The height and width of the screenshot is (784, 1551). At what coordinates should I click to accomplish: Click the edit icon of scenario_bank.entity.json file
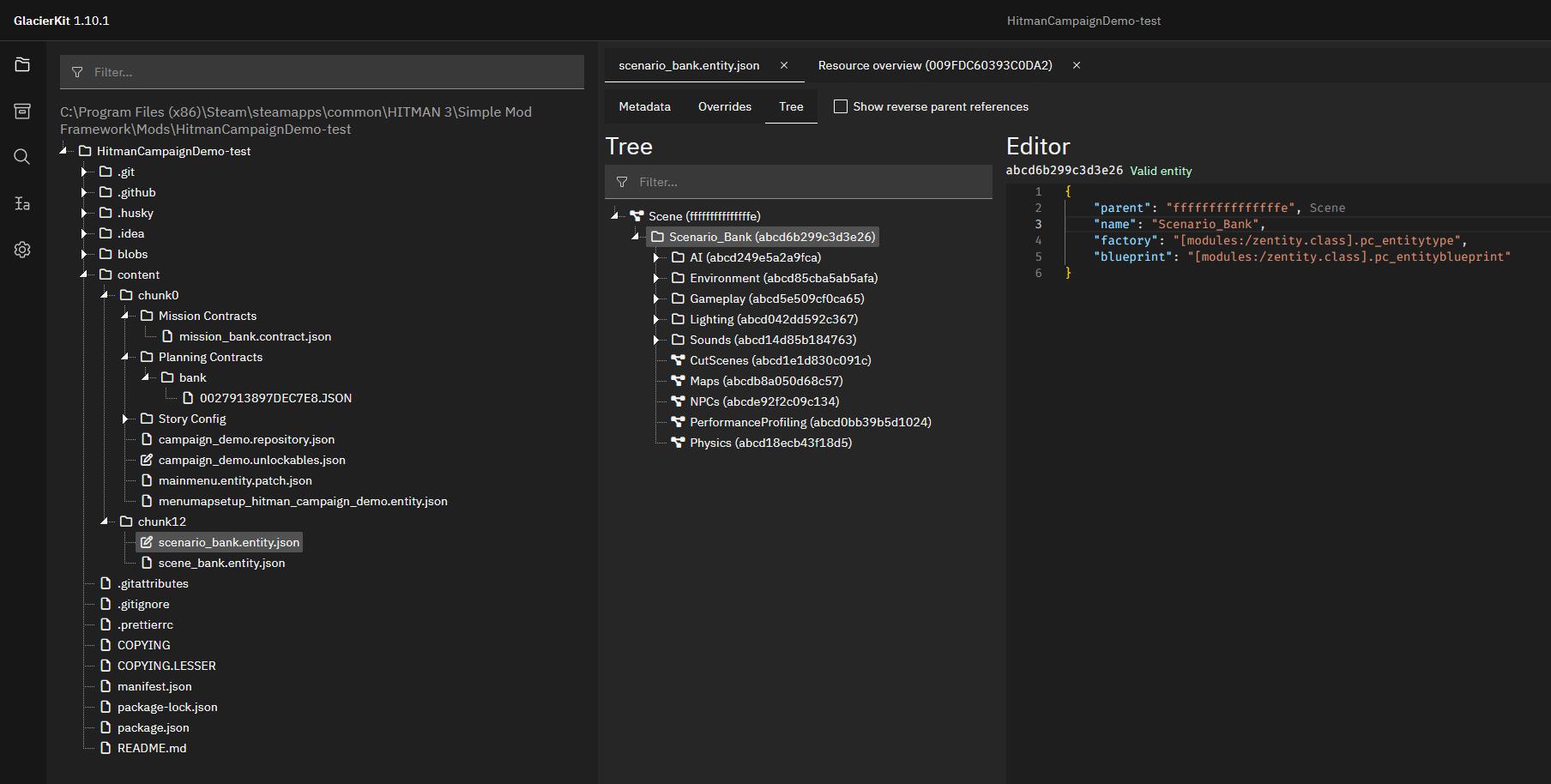pyautogui.click(x=147, y=542)
